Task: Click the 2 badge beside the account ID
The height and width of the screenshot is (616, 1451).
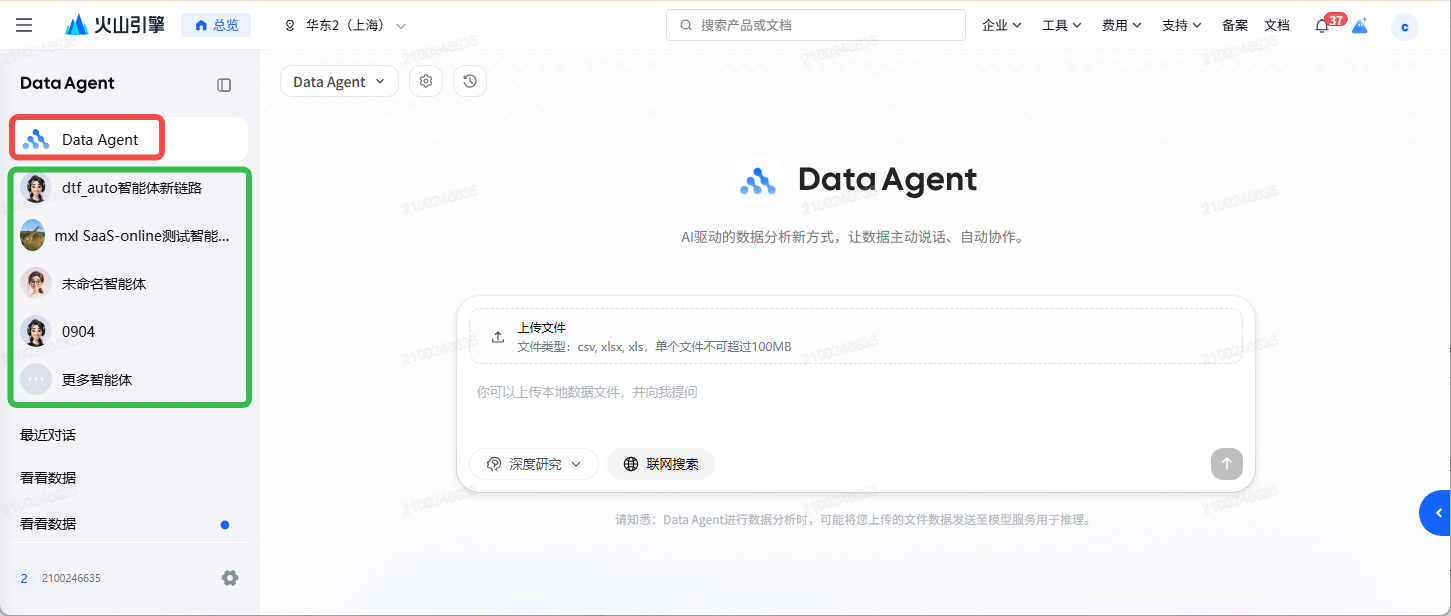Action: pos(24,578)
